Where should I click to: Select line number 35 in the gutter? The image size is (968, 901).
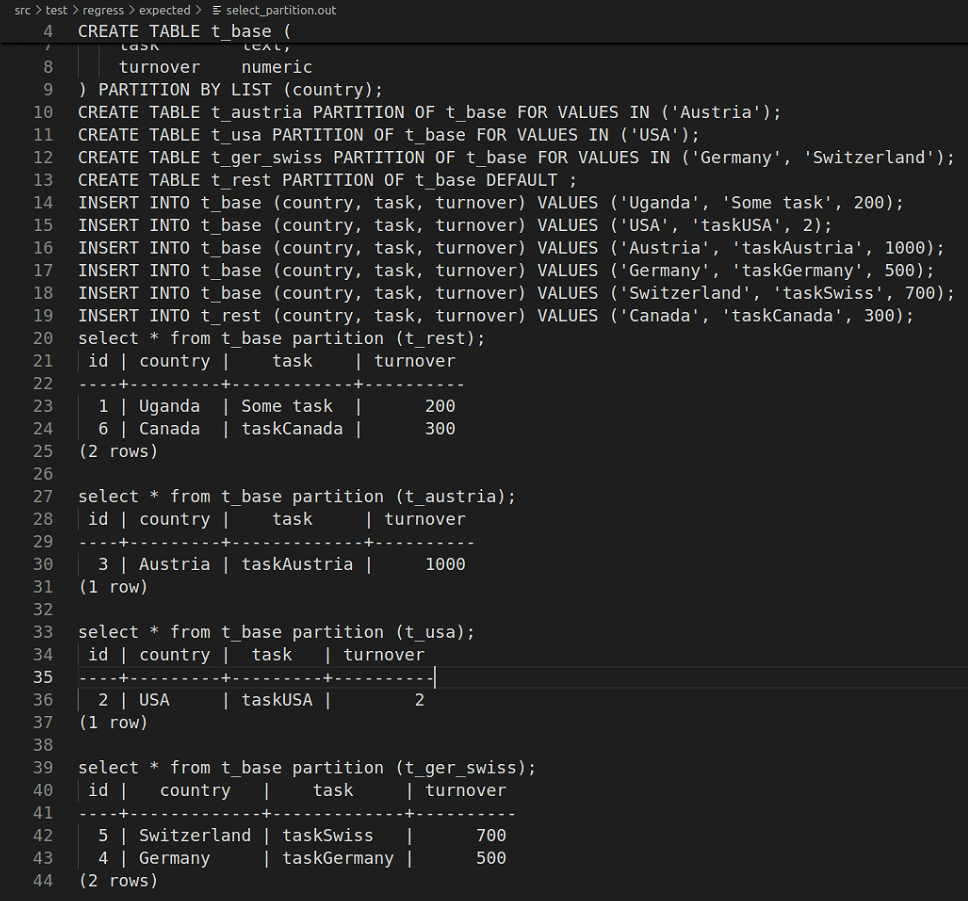coord(42,678)
